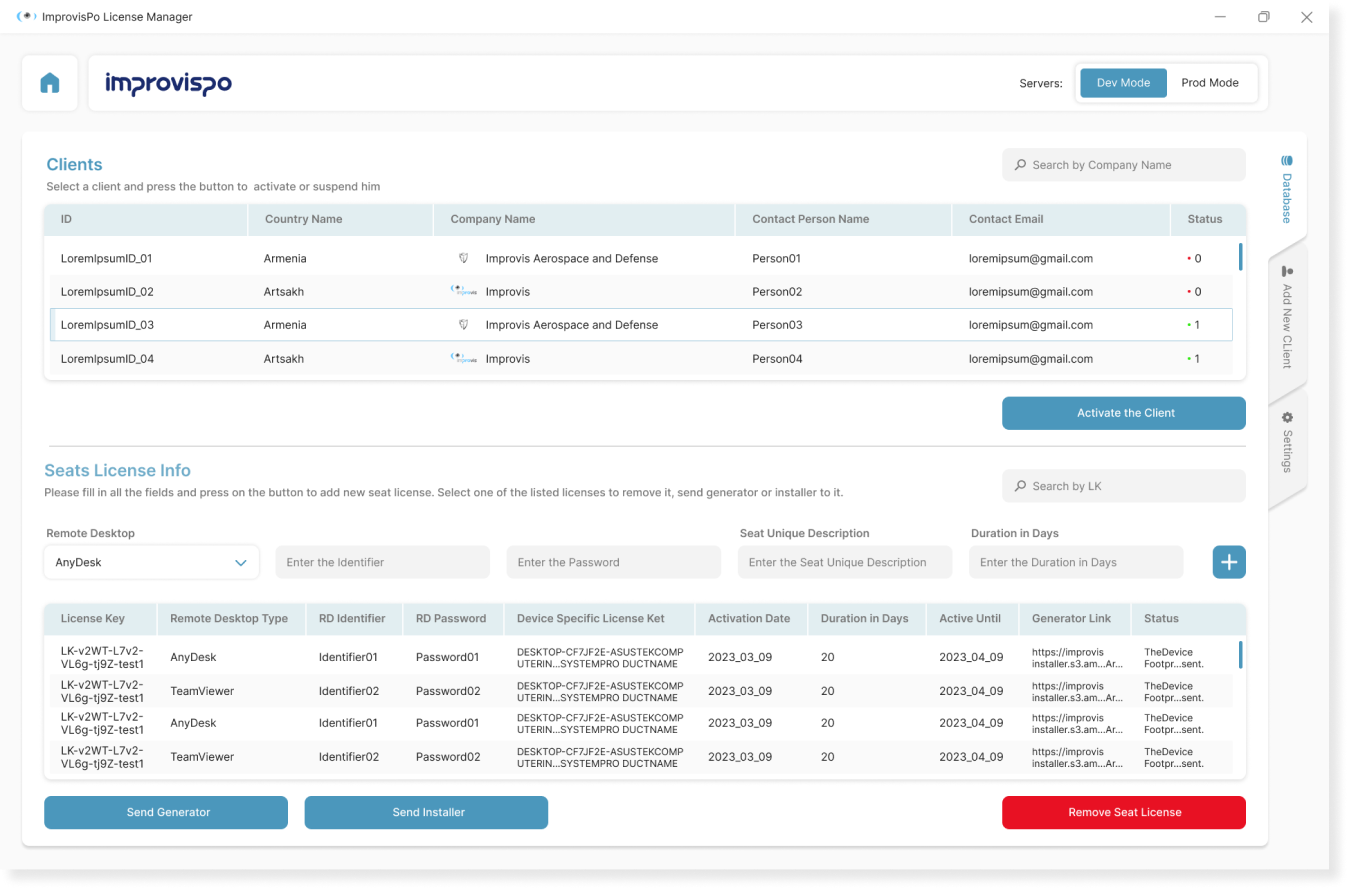Open the Add New Client side tab
1349x890 pixels.
point(1287,320)
